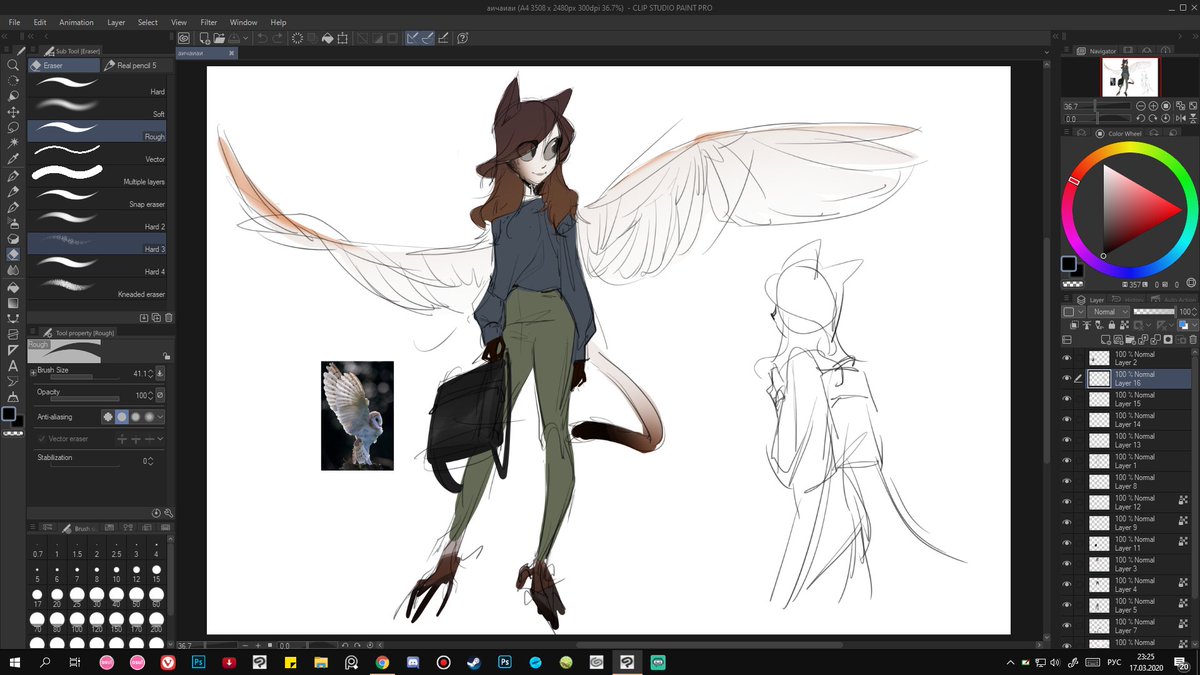This screenshot has width=1200, height=675.
Task: Hide Layer 2 with eye icon
Action: 1066,357
